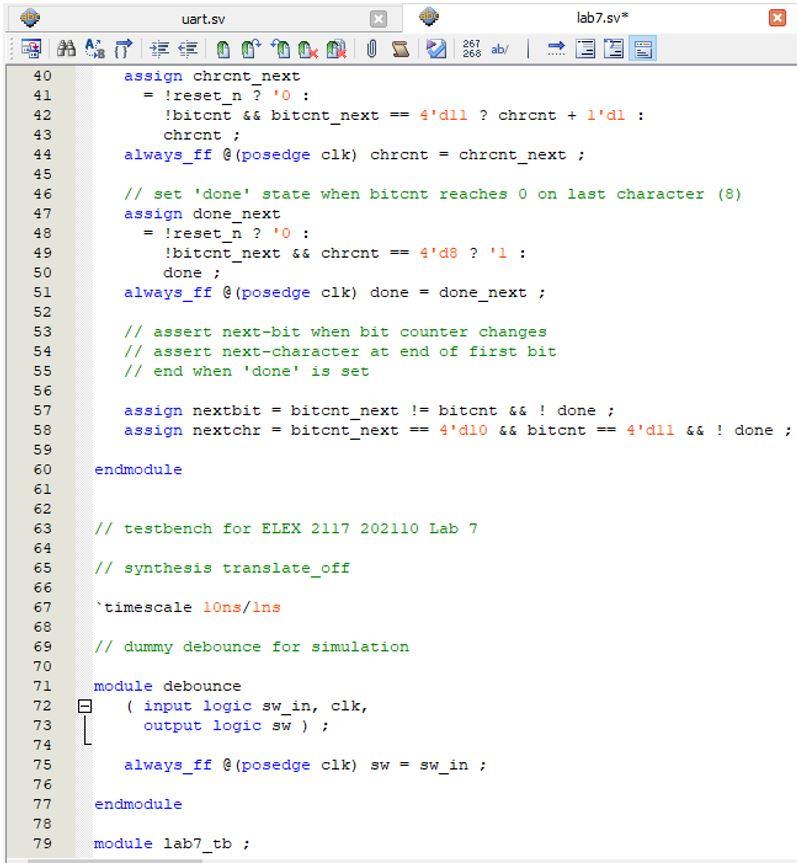The height and width of the screenshot is (863, 797).
Task: Increase indent using the right-arrow indent icon
Action: point(160,49)
